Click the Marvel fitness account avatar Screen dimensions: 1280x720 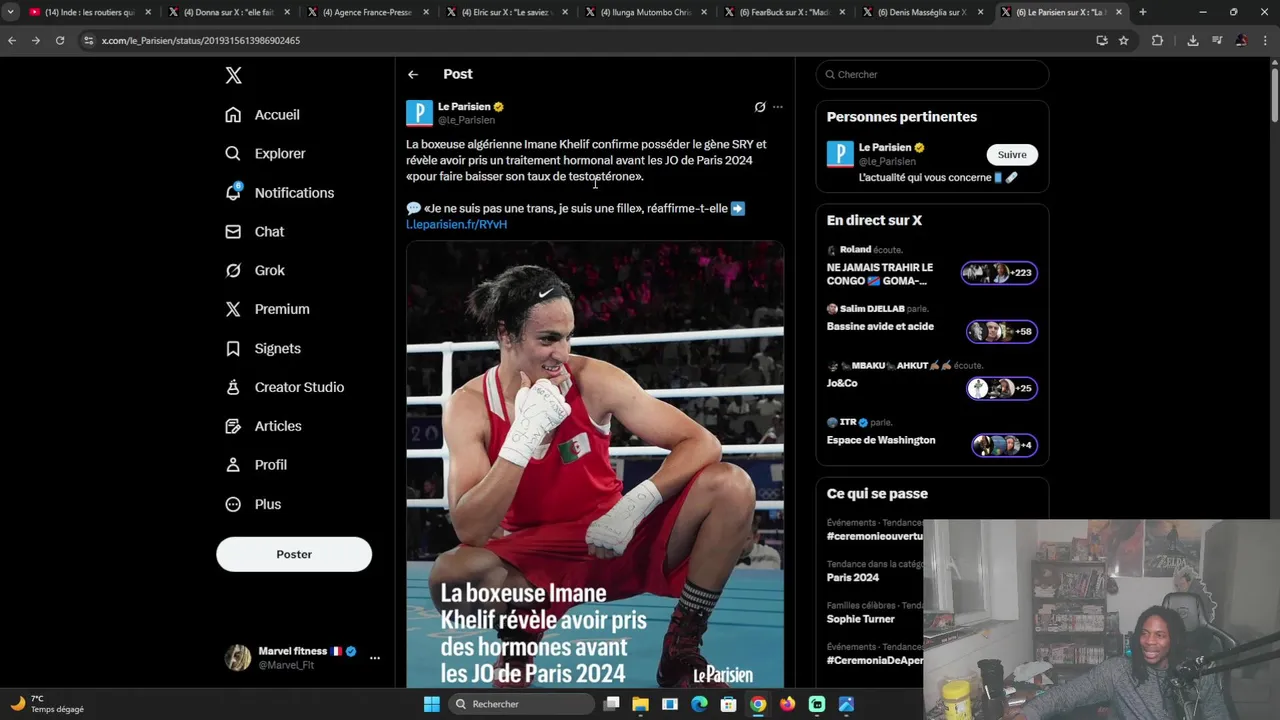238,658
